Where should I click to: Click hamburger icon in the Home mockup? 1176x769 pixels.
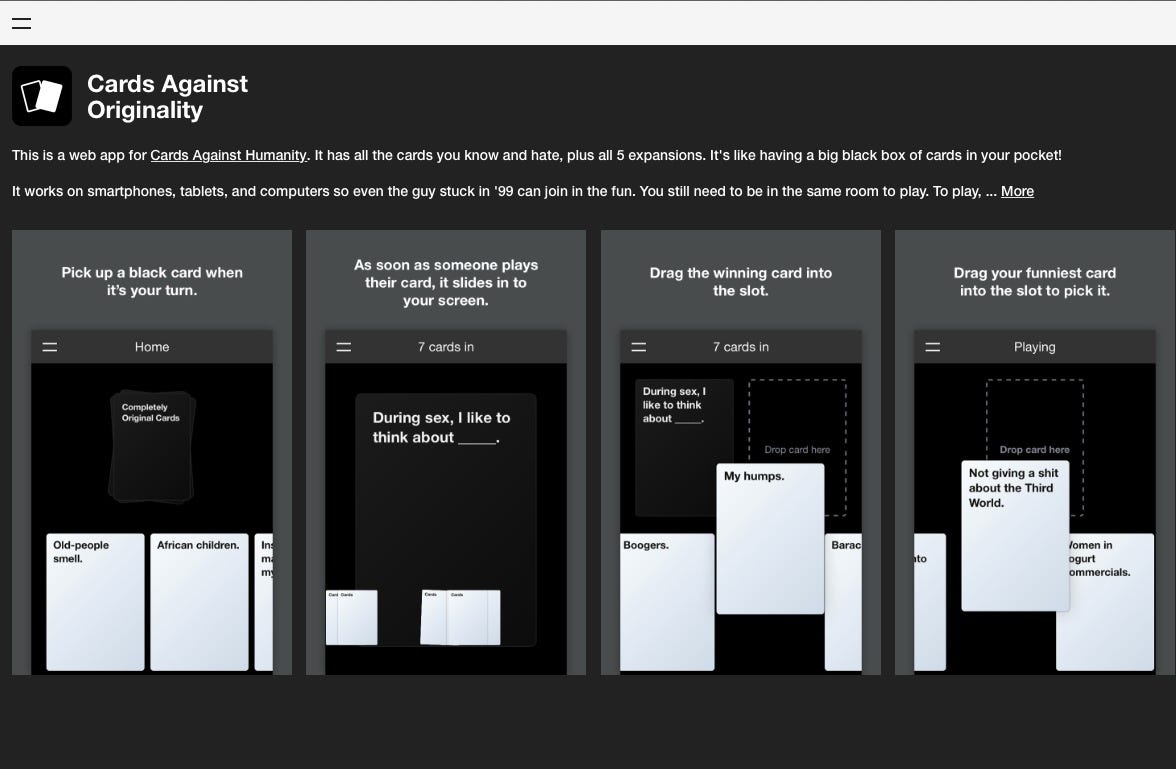50,347
